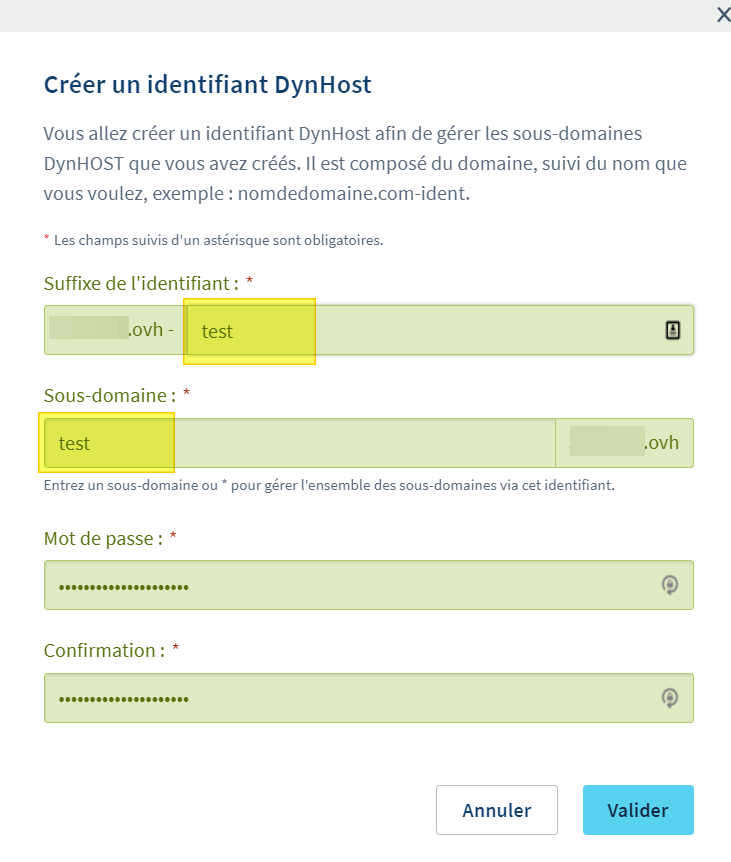Click the ".ovh -" domain prefix in suffix field

152,331
